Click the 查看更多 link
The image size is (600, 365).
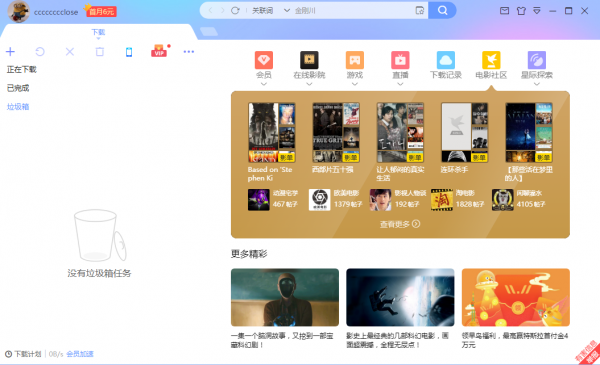coord(400,224)
